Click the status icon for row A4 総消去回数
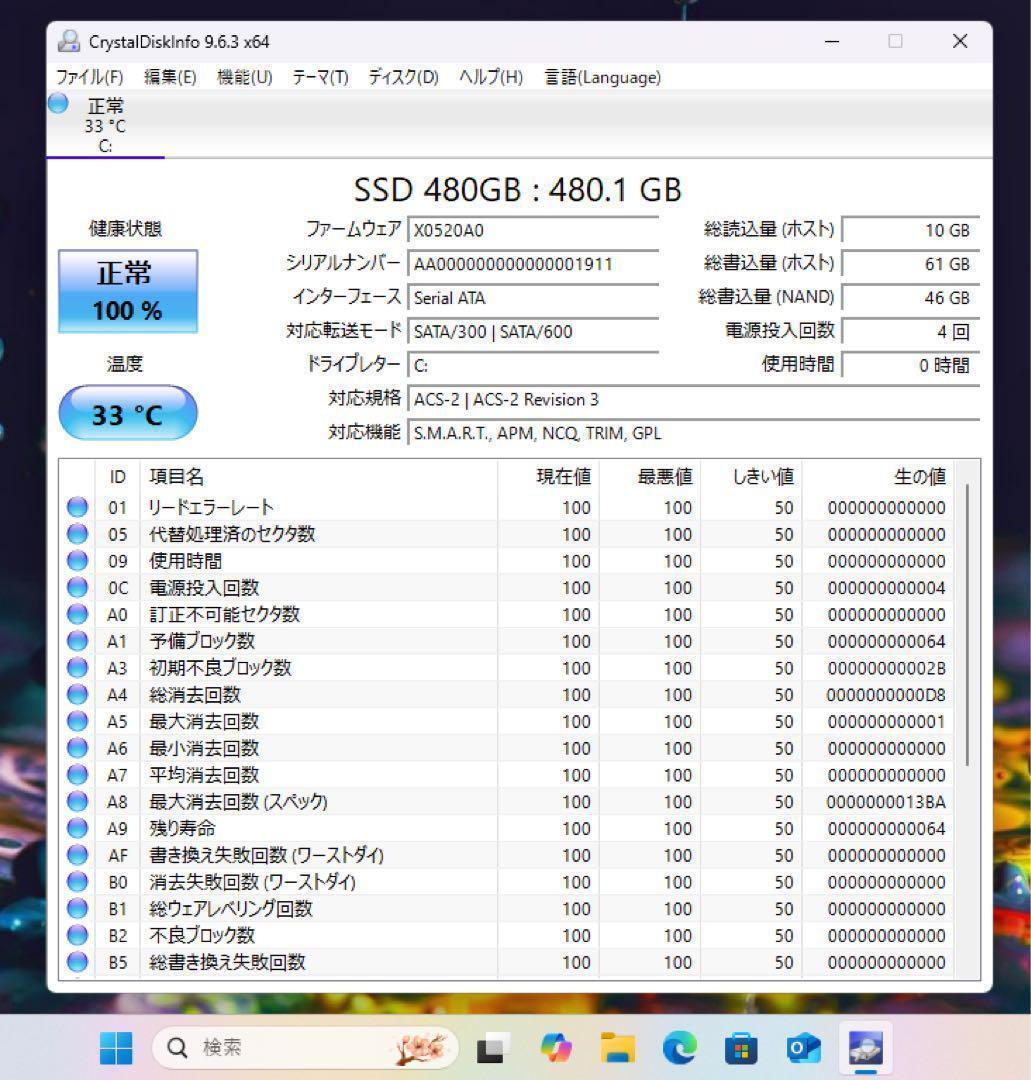Screen dimensions: 1031x1080 [x=77, y=695]
